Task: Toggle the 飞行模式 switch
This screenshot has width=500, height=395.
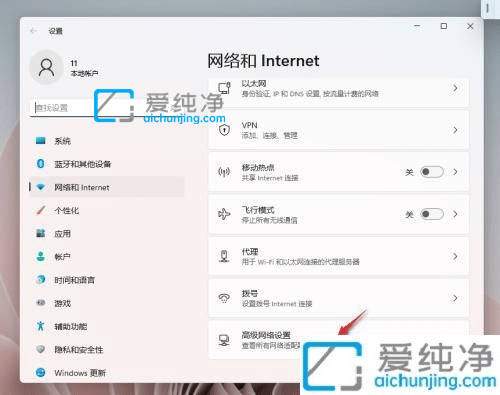Action: 432,214
